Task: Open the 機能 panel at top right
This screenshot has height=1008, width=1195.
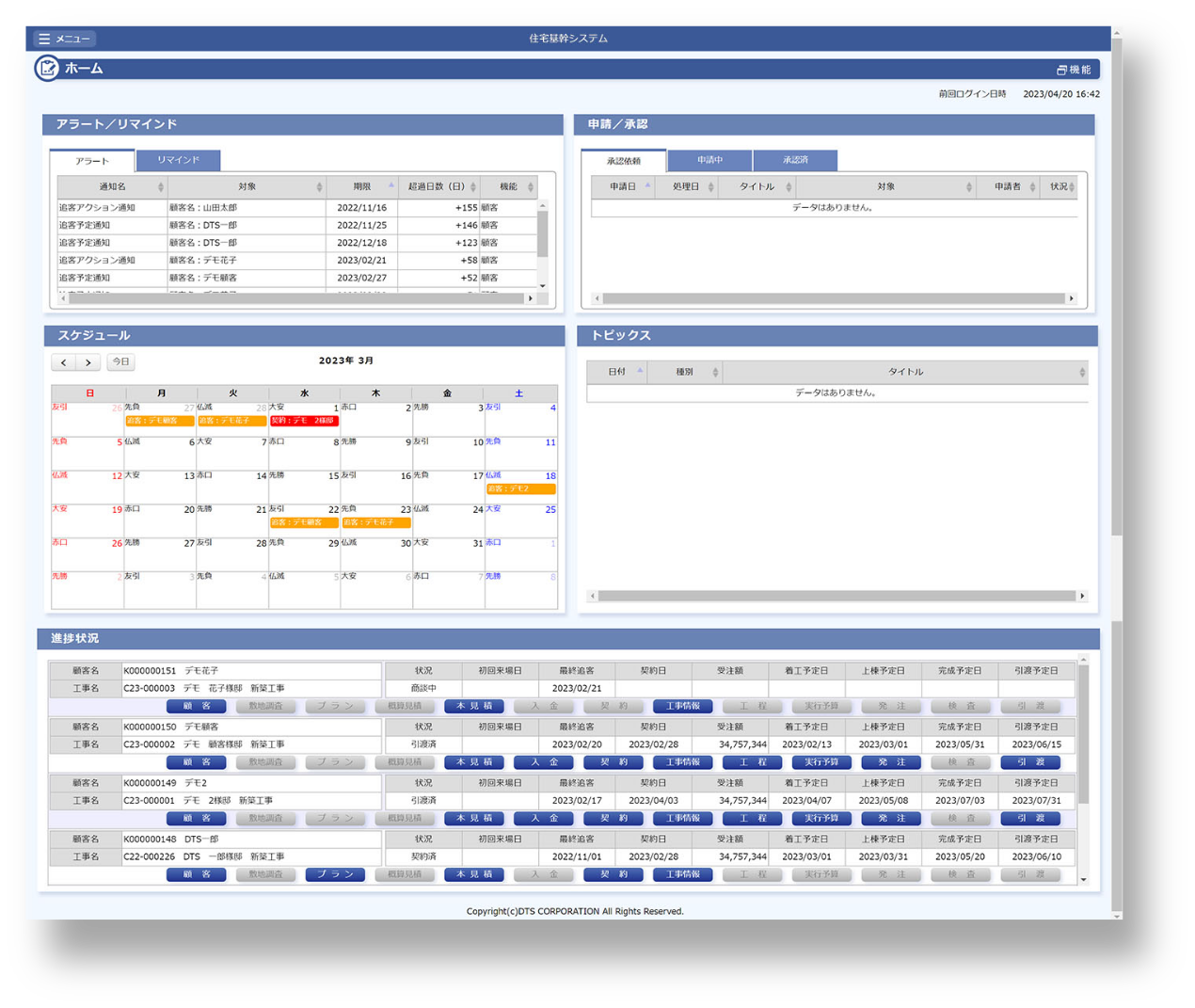Action: coord(1074,70)
